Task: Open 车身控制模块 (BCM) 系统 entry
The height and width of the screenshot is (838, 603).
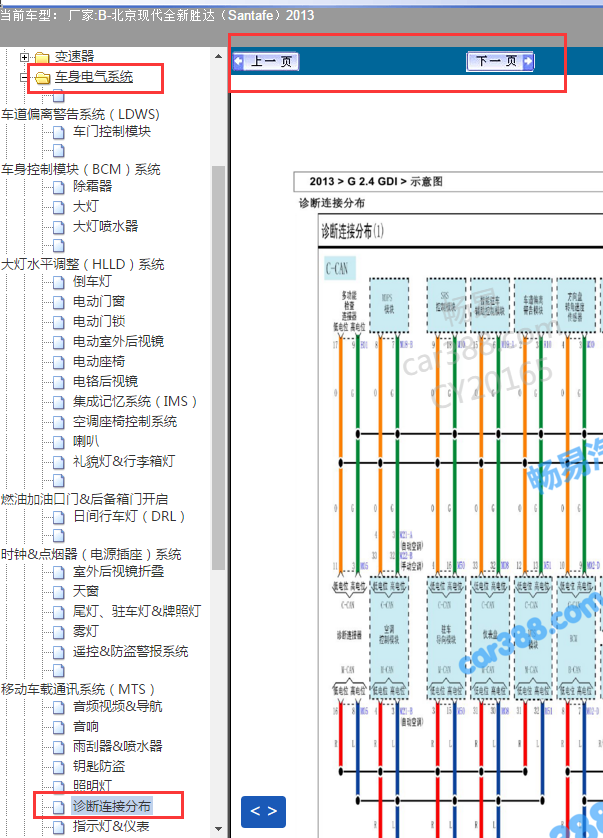Action: click(x=81, y=169)
